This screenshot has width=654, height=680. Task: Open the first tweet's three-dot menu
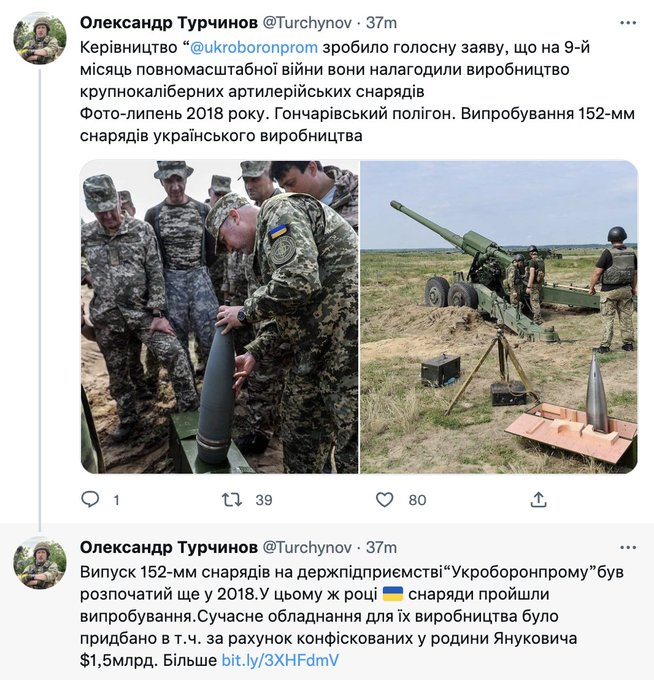(x=628, y=23)
